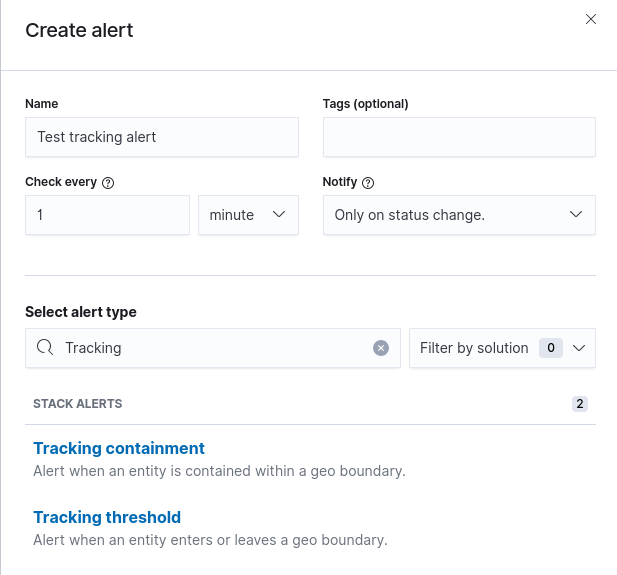Select Tracking threshold alert type

pos(107,517)
